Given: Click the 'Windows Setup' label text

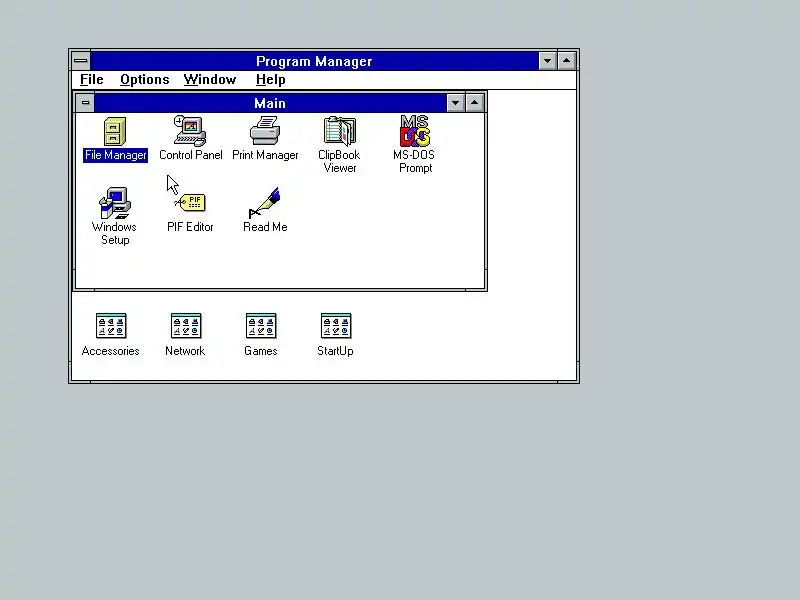Looking at the screenshot, I should point(114,233).
